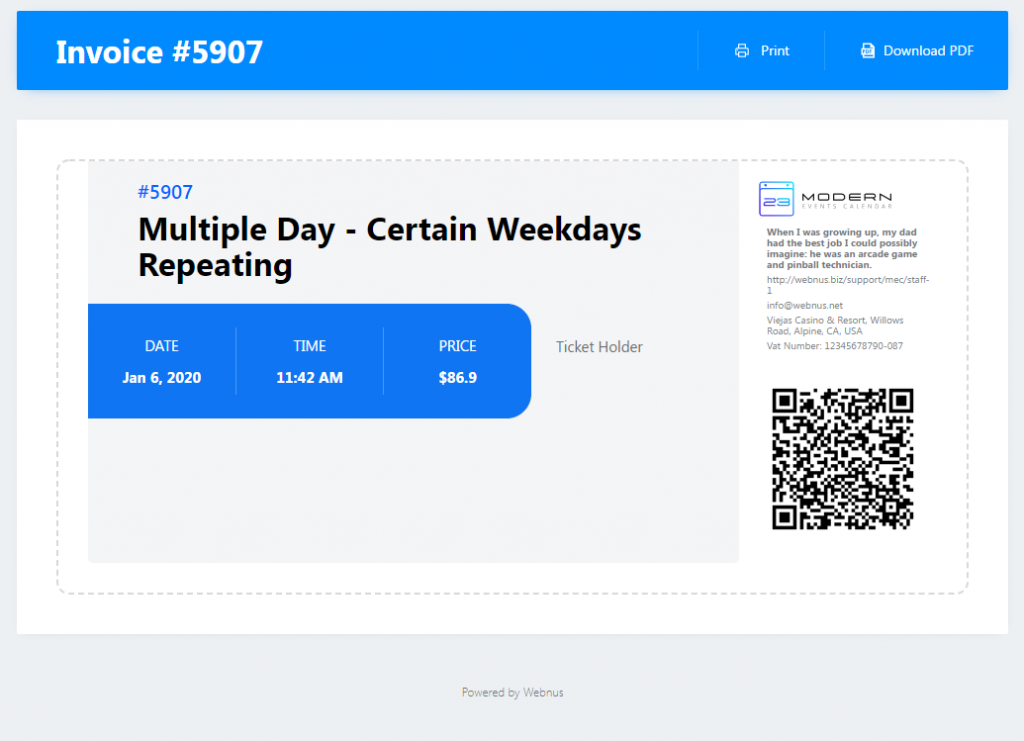Open the invoice number #5907 link

pyautogui.click(x=163, y=192)
